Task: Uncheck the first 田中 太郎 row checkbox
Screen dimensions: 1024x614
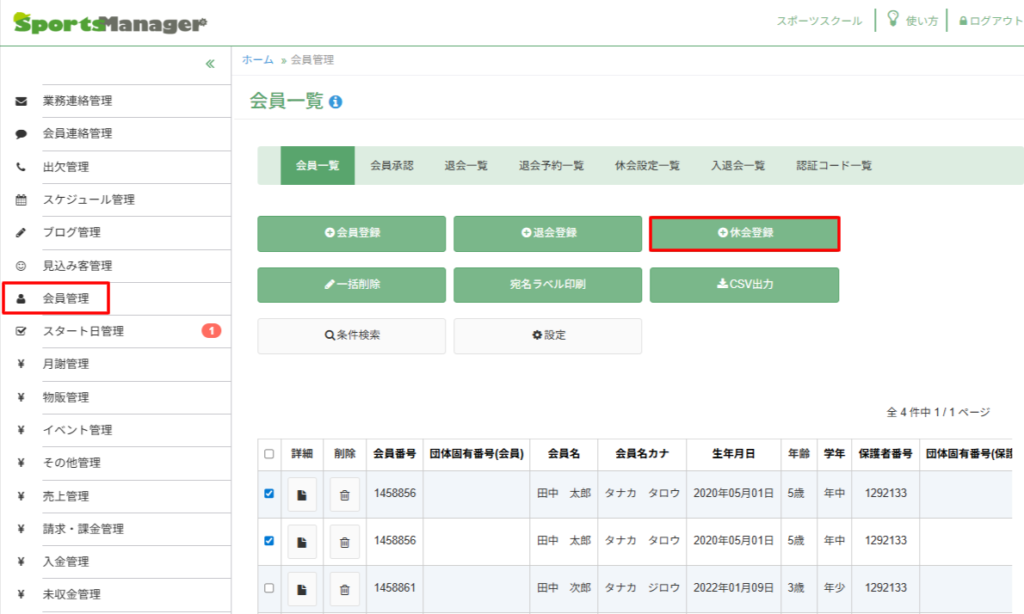Action: click(269, 493)
